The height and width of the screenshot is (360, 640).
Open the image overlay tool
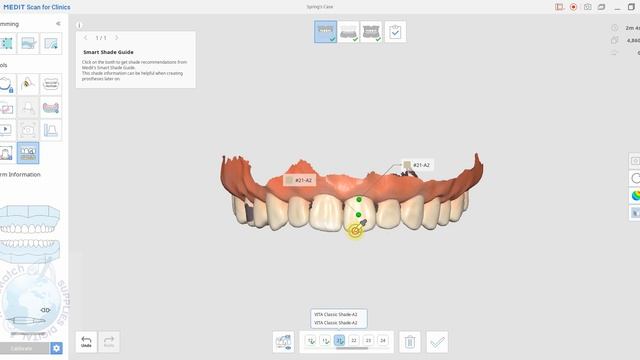coord(7,108)
